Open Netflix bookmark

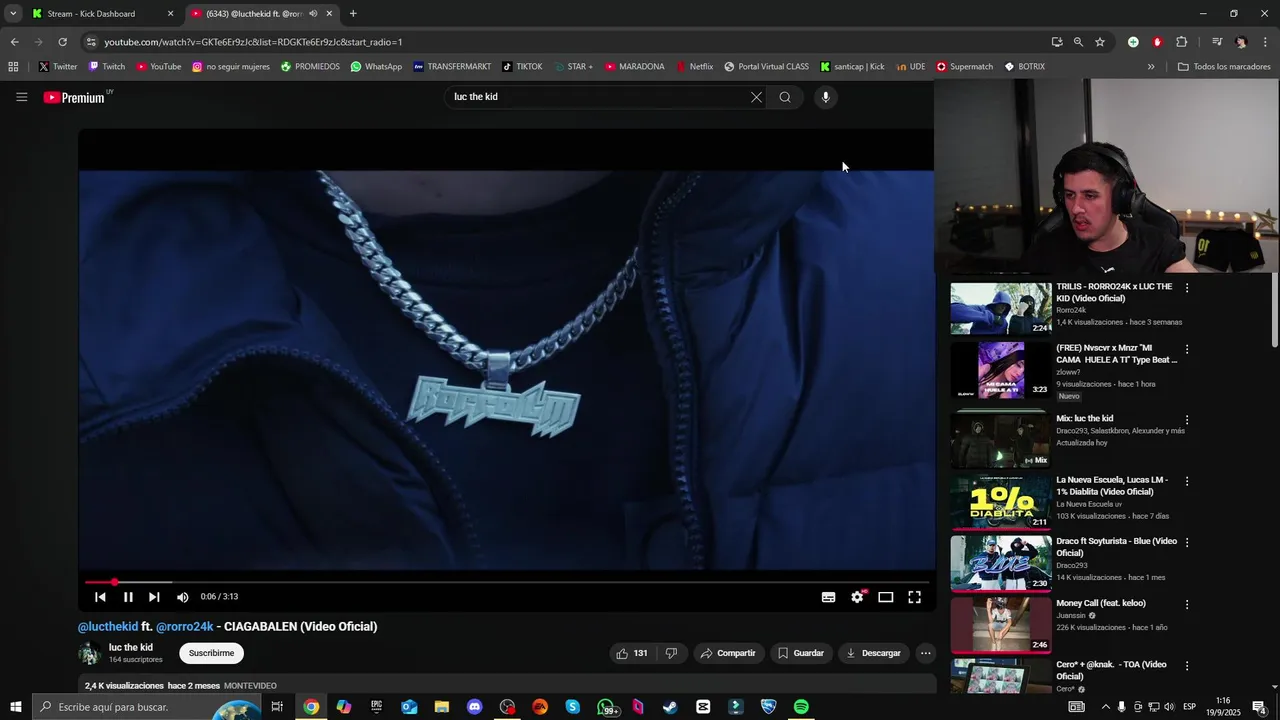pyautogui.click(x=694, y=67)
